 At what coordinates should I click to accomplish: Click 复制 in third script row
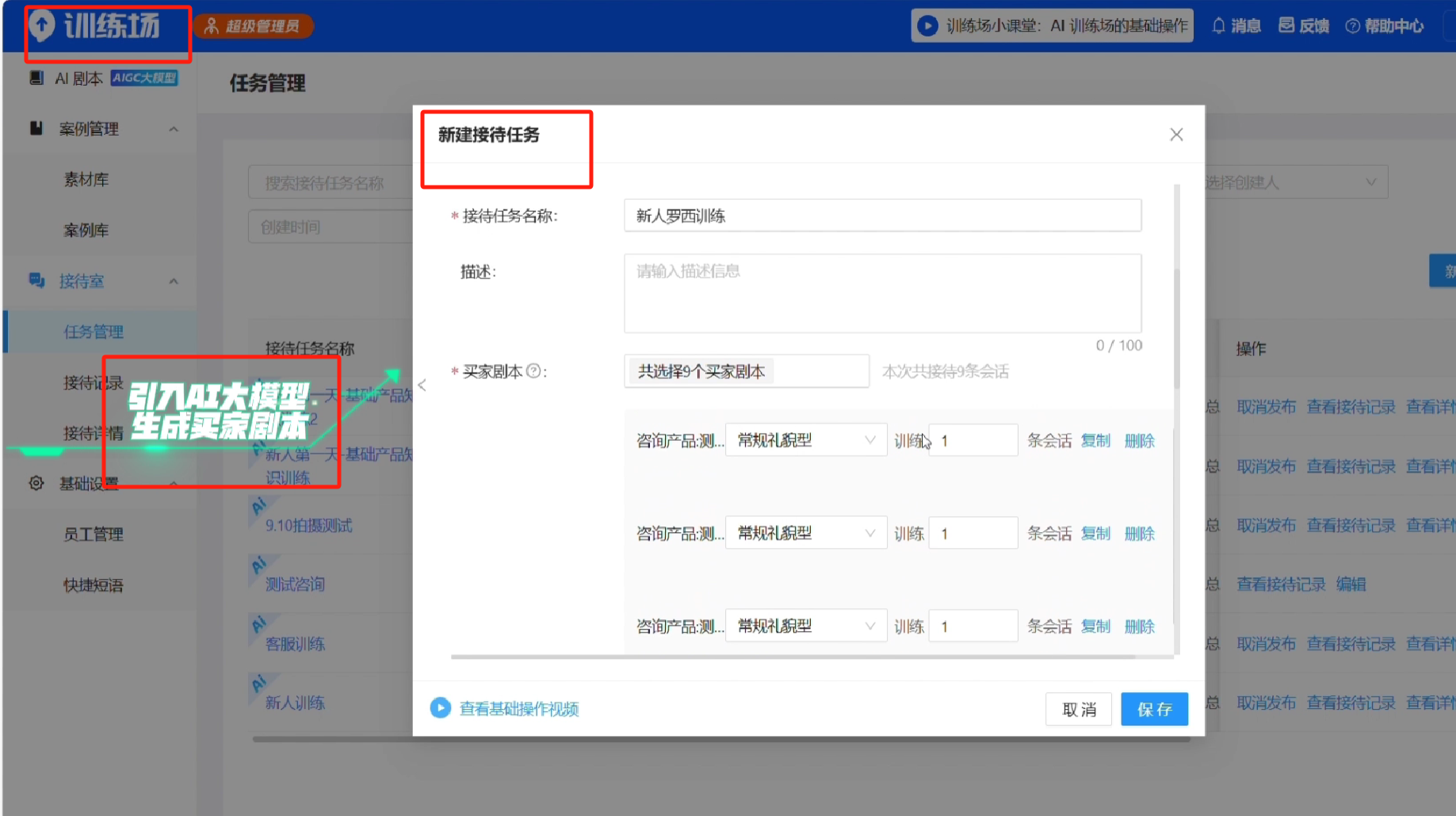point(1096,626)
